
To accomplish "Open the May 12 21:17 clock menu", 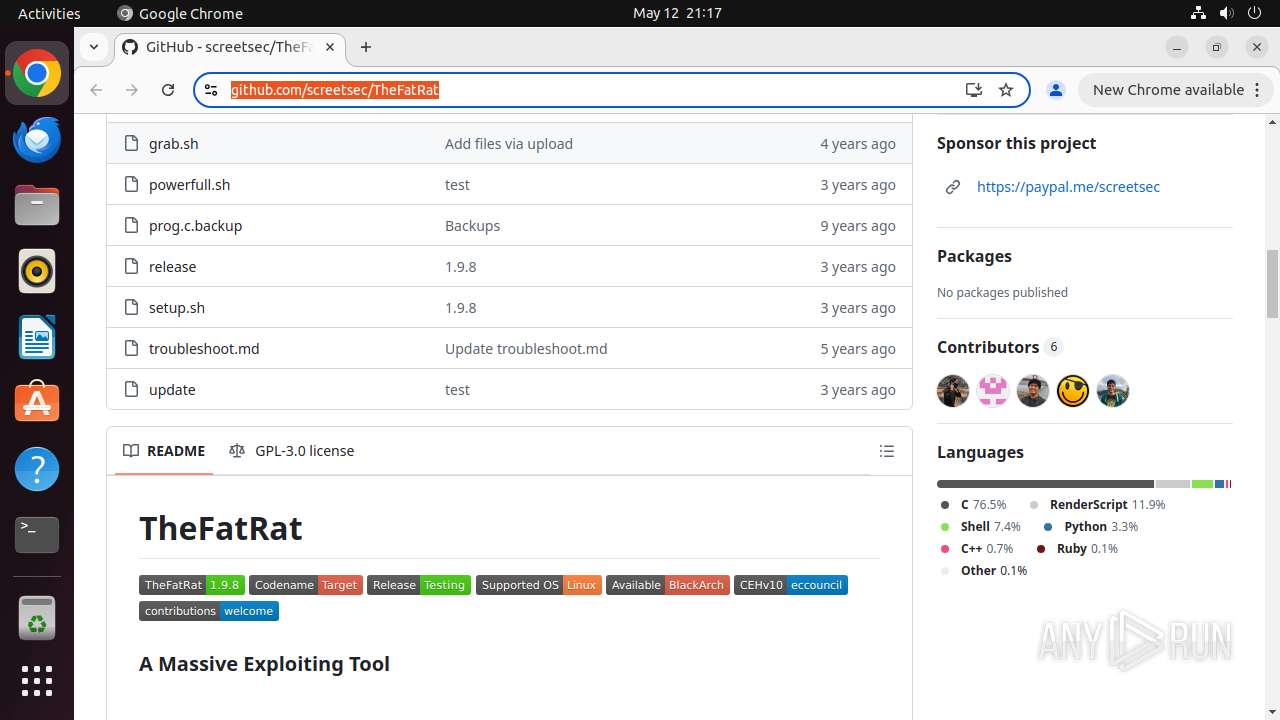I will [x=677, y=13].
